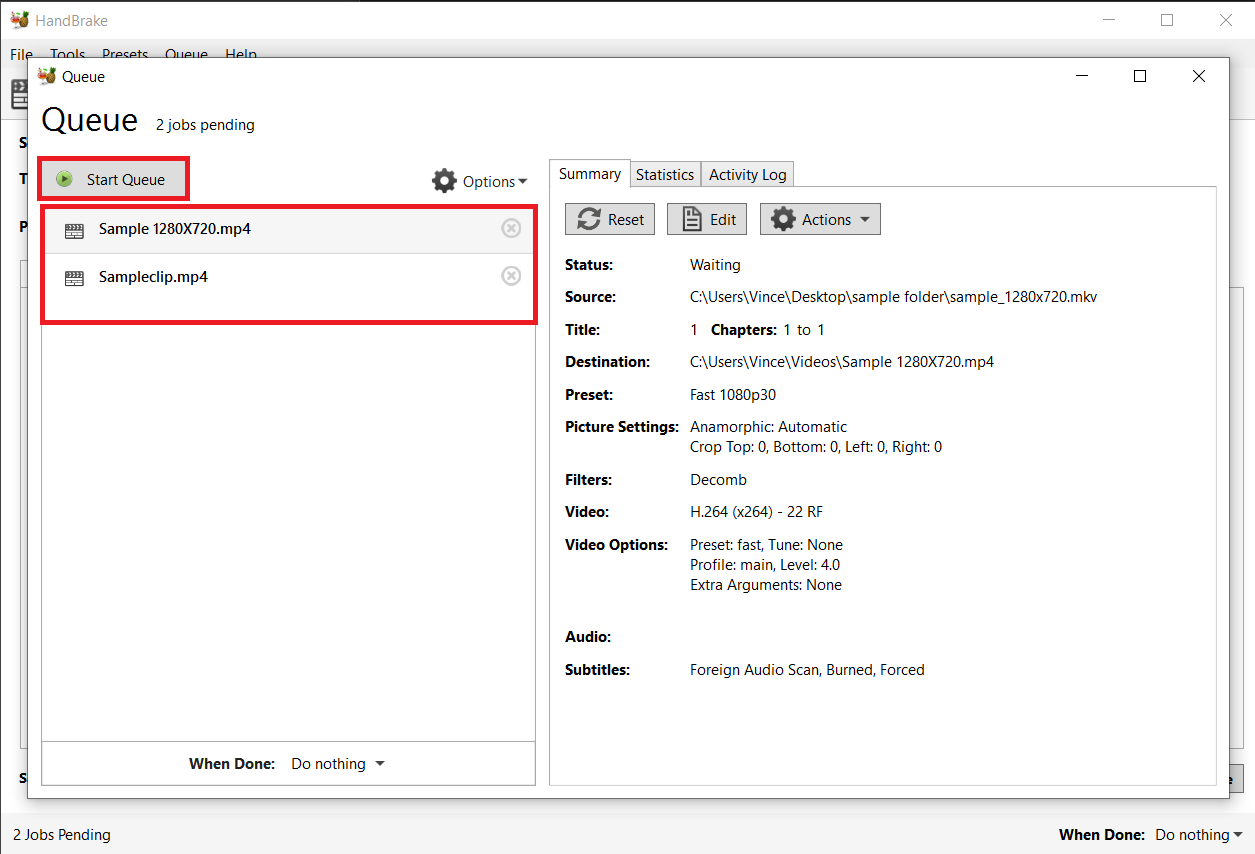Click the gear icon on Options

point(444,181)
